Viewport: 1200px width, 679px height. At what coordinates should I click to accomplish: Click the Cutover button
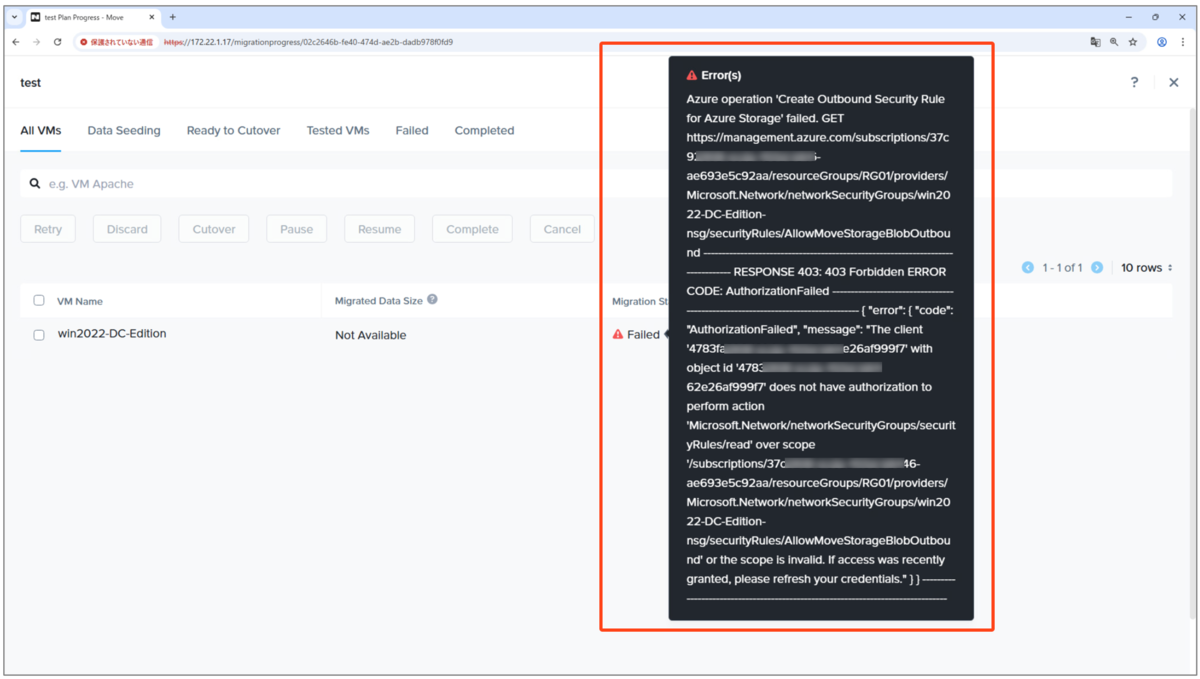pos(214,229)
